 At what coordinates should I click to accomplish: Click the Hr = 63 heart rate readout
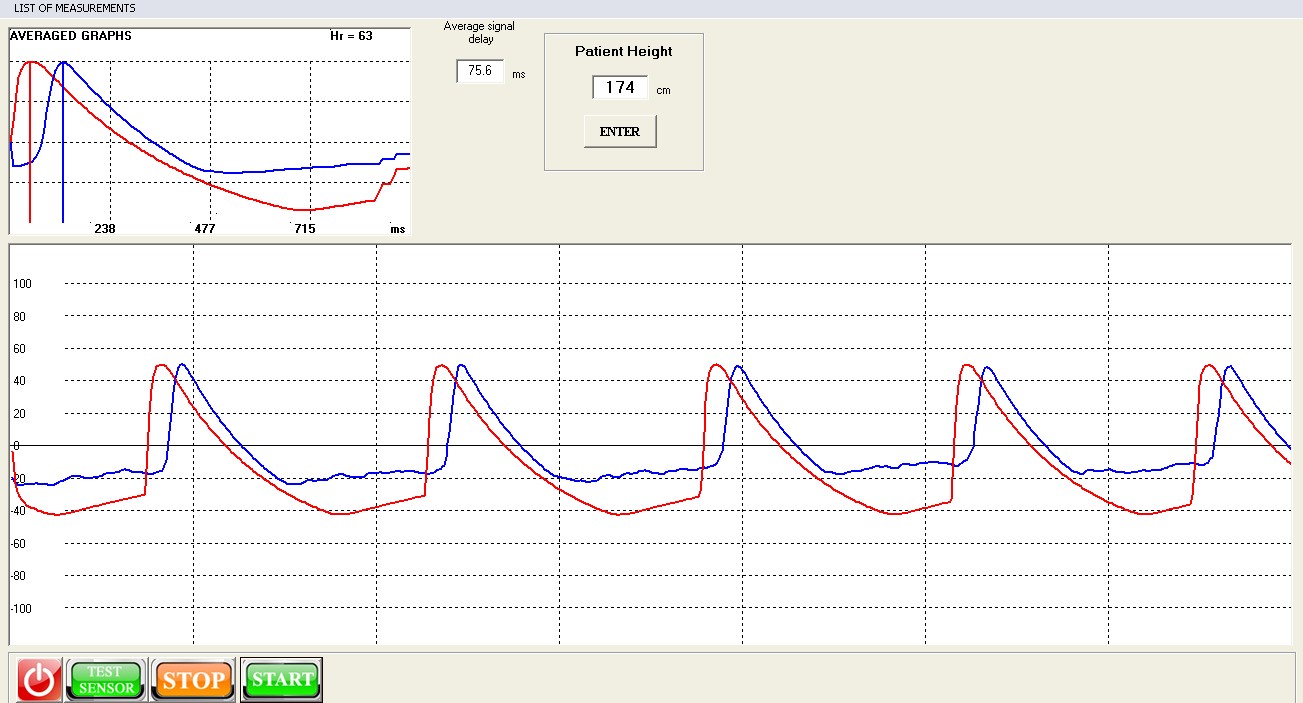coord(351,36)
